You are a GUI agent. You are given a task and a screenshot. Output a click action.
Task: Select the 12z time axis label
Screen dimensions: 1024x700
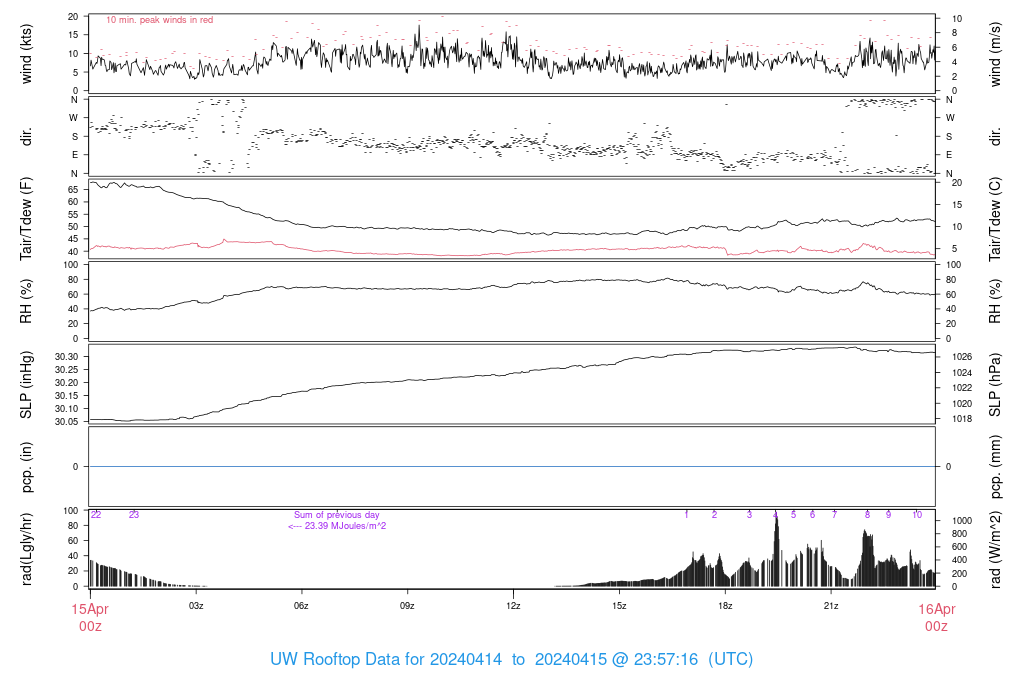pos(513,606)
